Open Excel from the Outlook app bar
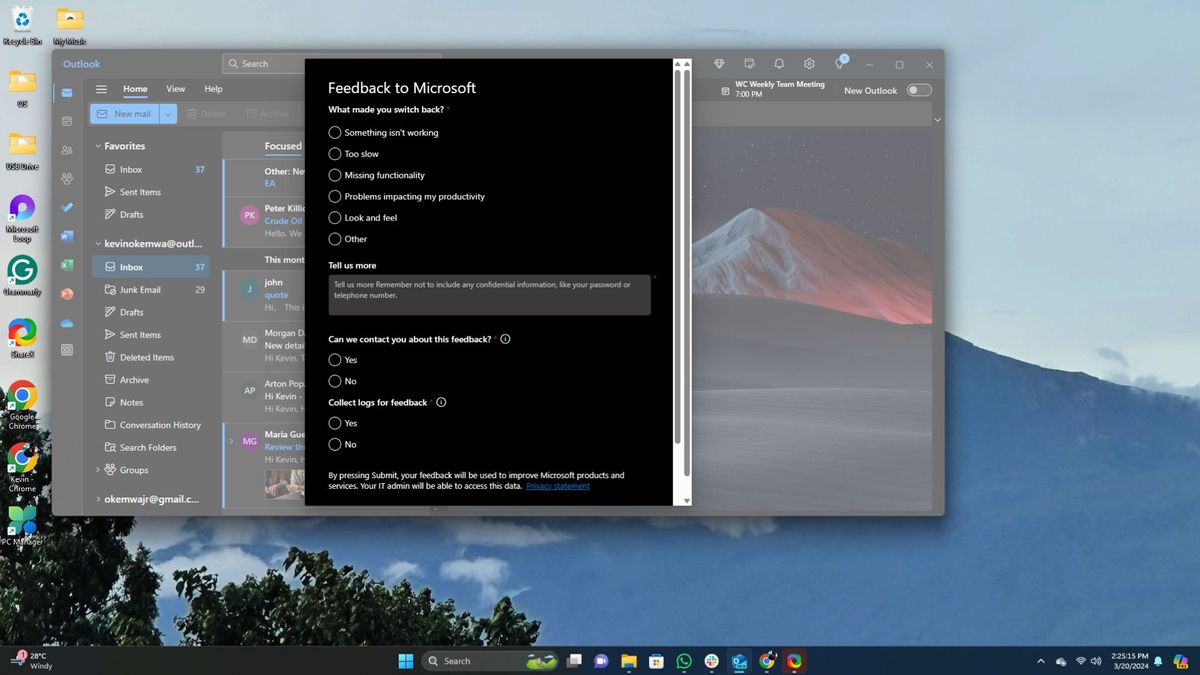 (x=67, y=264)
